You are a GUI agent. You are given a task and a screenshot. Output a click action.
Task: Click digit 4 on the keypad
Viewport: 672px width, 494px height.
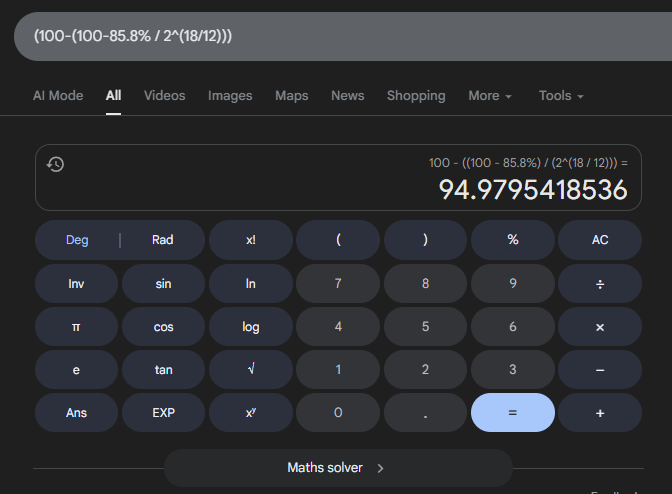(338, 327)
